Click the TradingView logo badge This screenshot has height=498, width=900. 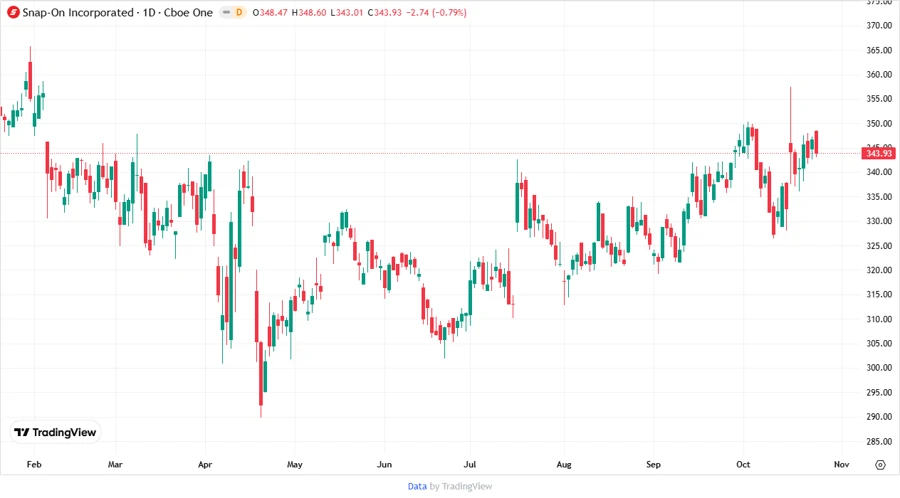point(56,433)
